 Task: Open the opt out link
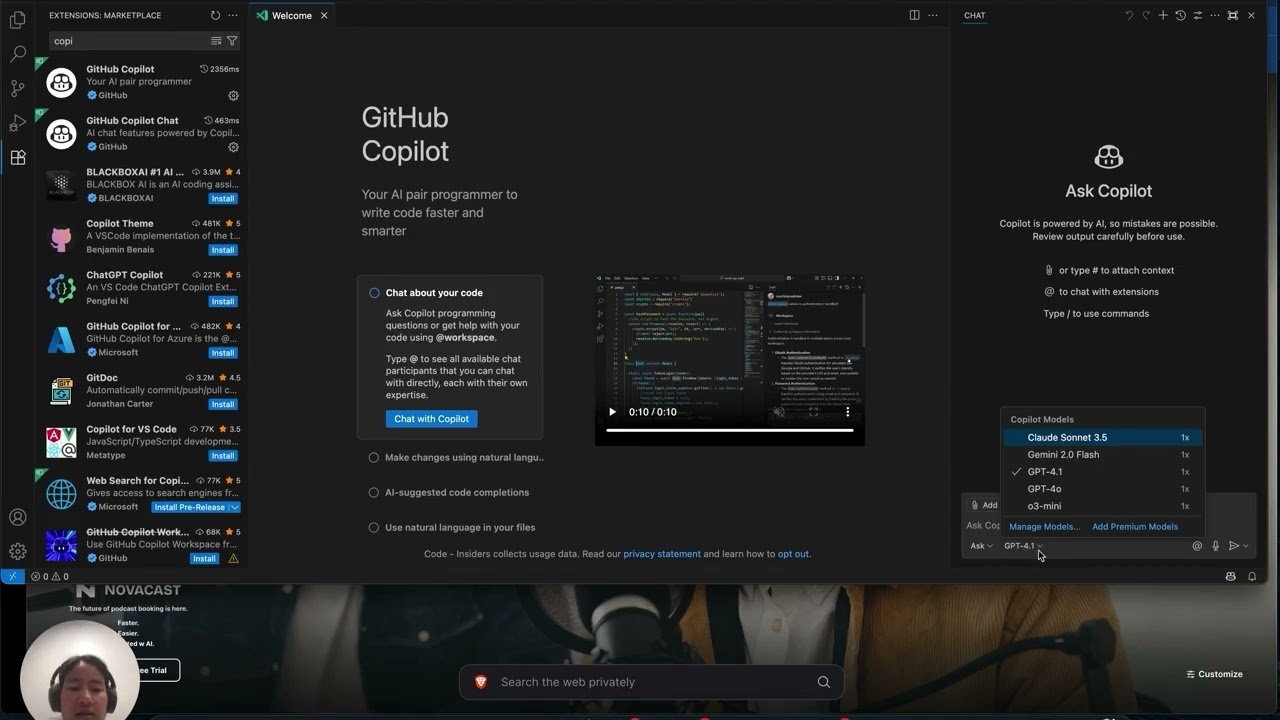[793, 554]
